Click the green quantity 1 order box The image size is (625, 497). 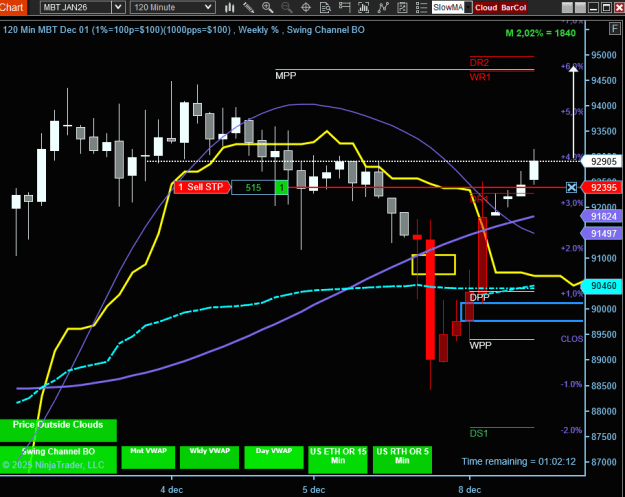[x=281, y=187]
